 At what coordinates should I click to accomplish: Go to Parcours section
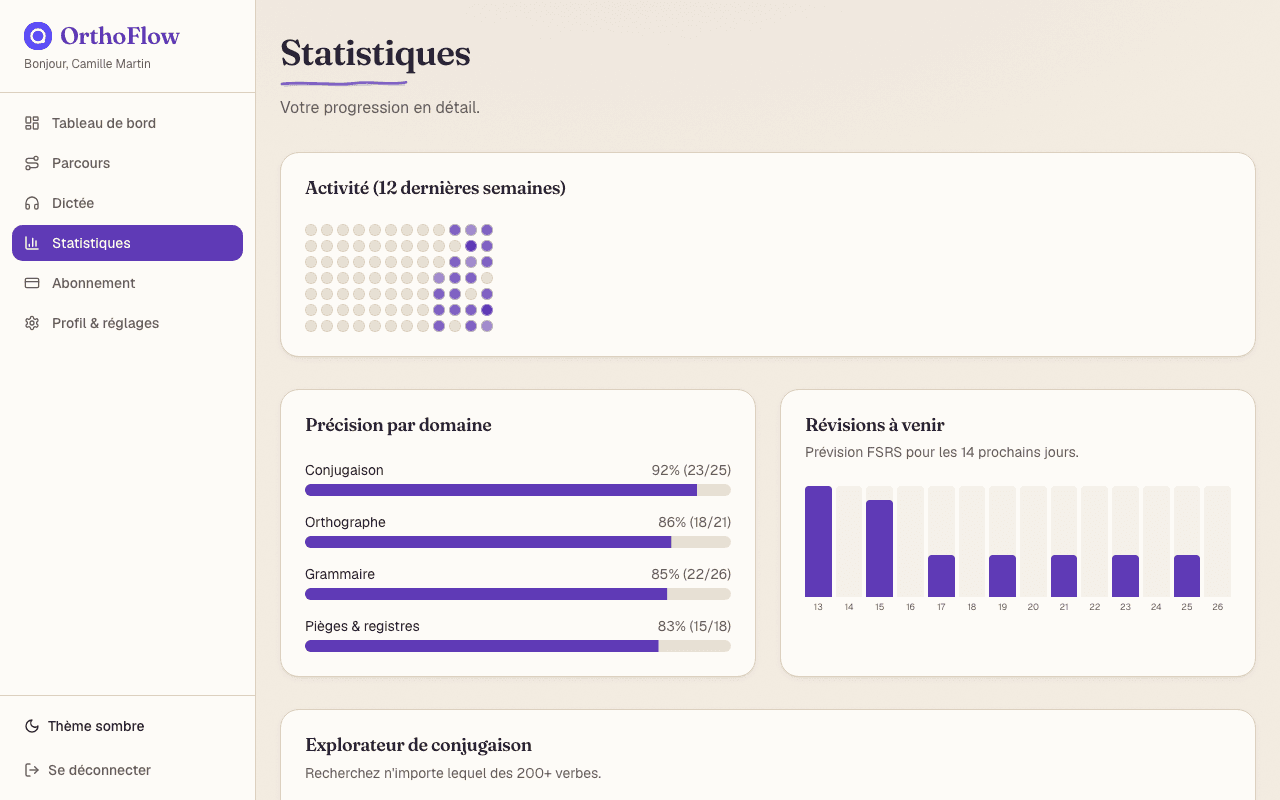[x=127, y=163]
